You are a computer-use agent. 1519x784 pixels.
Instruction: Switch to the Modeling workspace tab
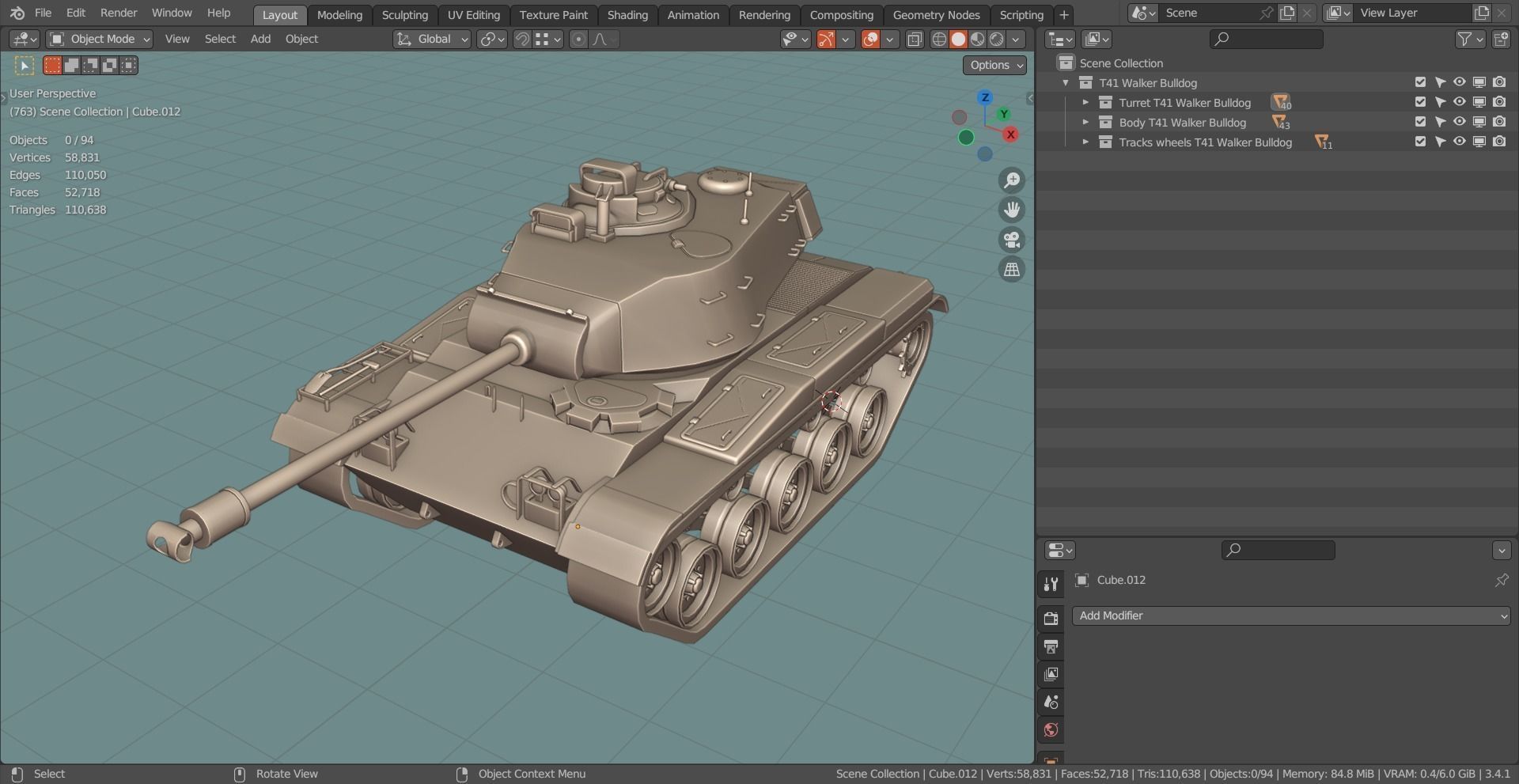[339, 15]
